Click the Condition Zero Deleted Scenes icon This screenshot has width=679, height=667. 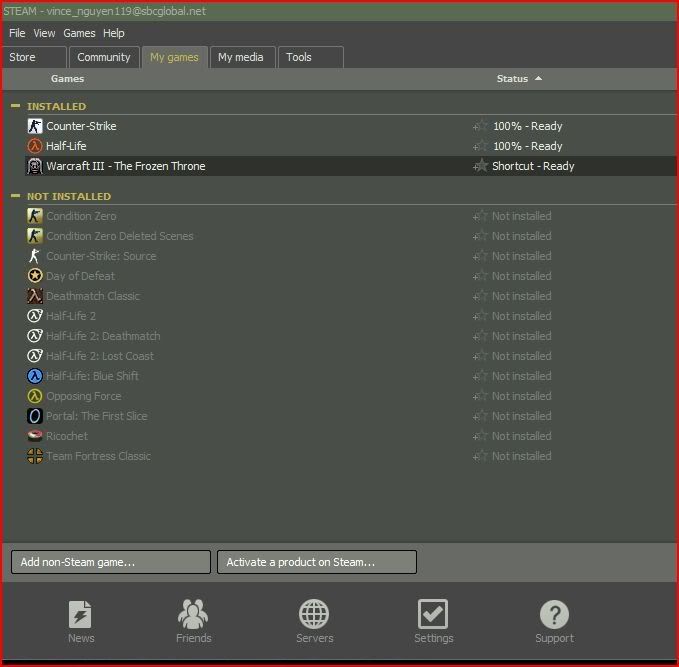(35, 236)
